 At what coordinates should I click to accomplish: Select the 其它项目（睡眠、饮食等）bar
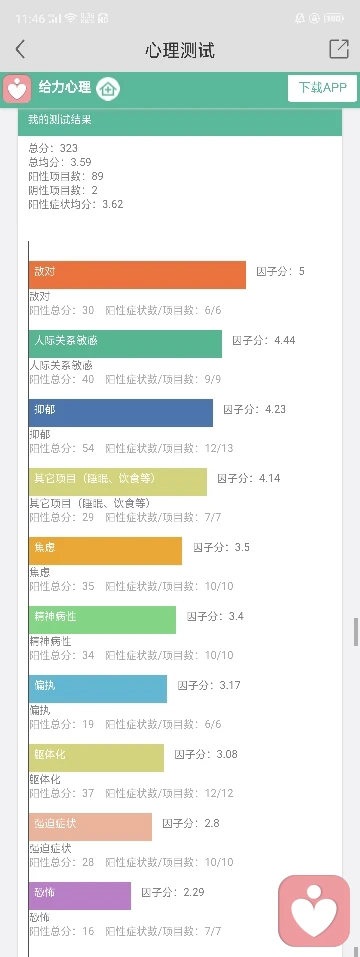click(x=118, y=482)
